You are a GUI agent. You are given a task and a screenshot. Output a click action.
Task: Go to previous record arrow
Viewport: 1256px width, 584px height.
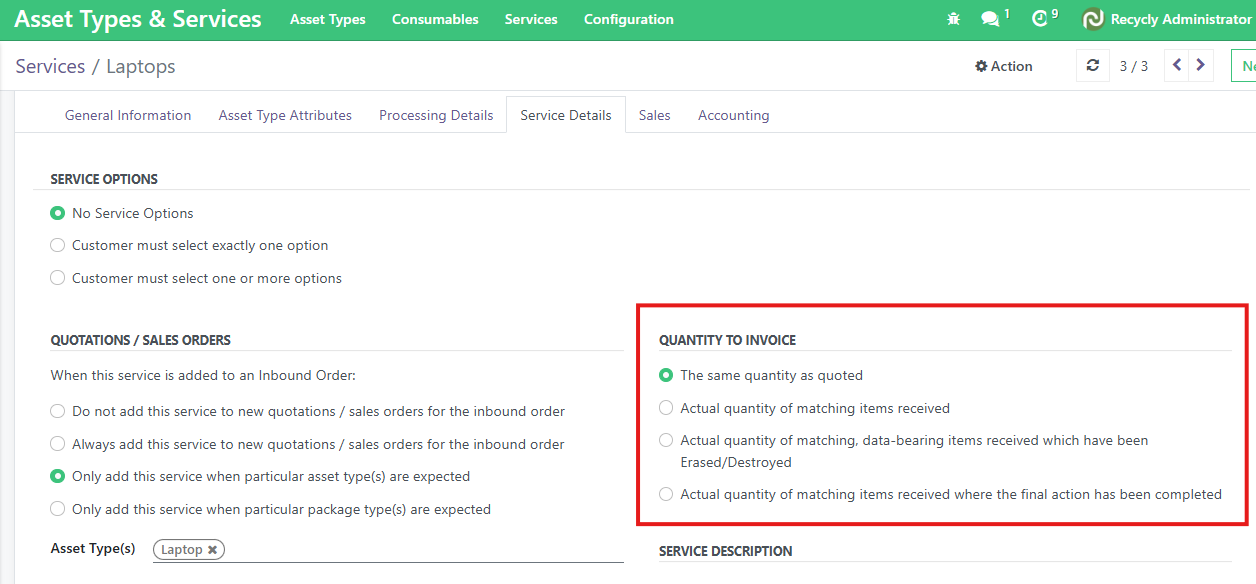tap(1177, 66)
